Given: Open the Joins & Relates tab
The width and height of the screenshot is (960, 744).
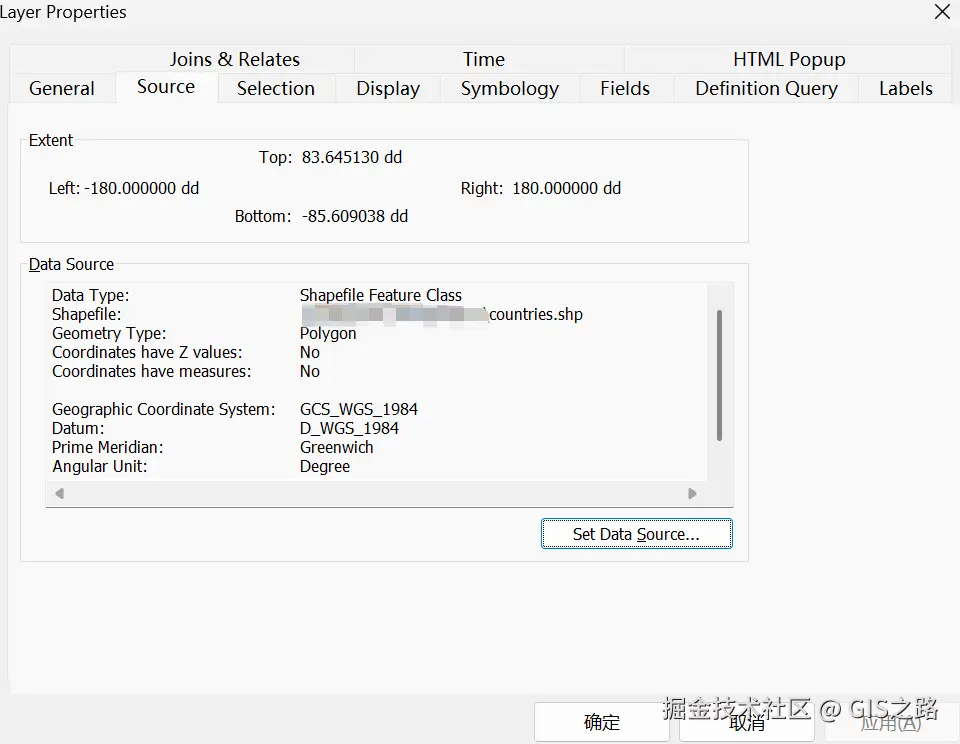Looking at the screenshot, I should pyautogui.click(x=235, y=59).
